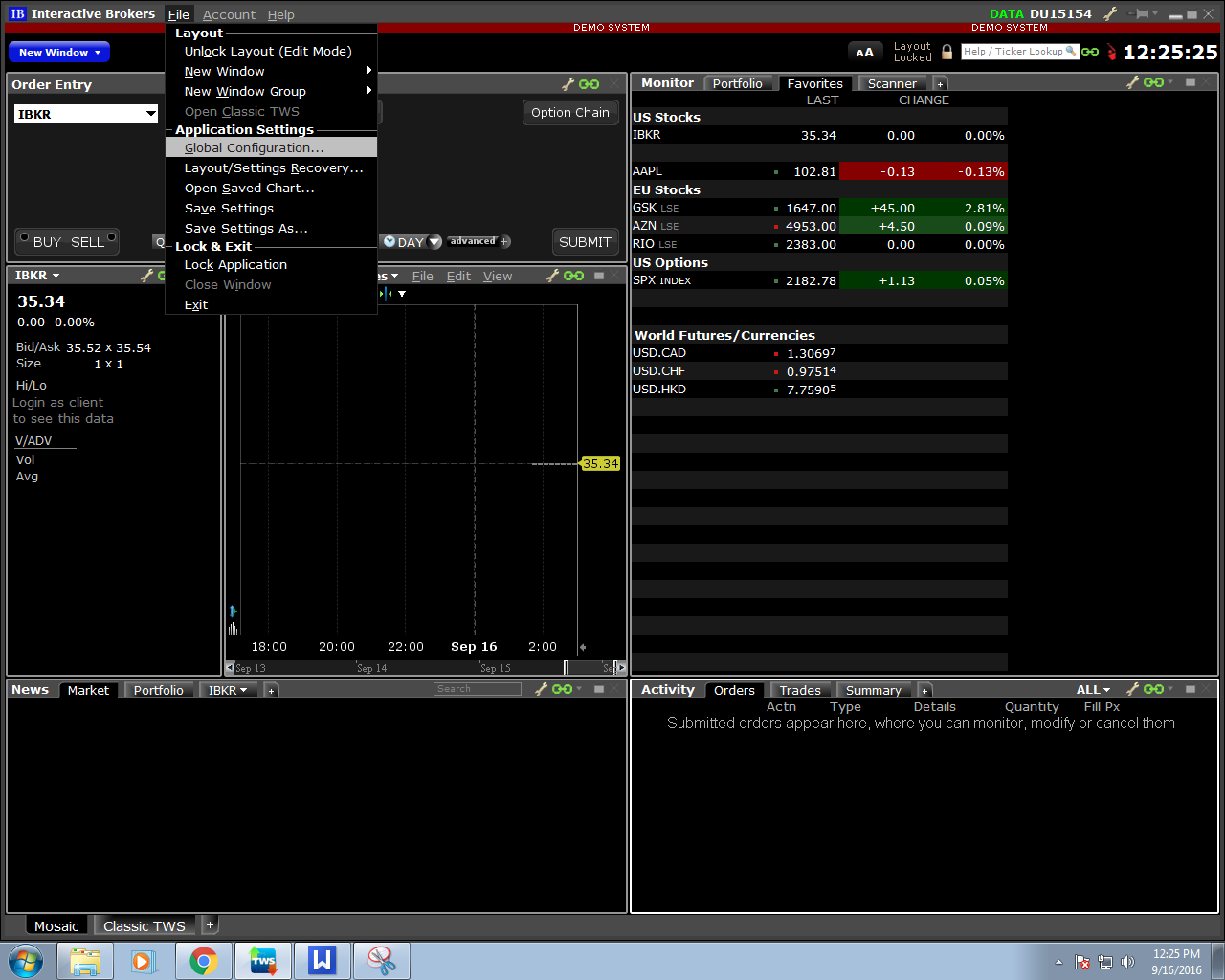The width and height of the screenshot is (1225, 980).
Task: Click Order Entry panel green link icon
Action: [x=590, y=84]
